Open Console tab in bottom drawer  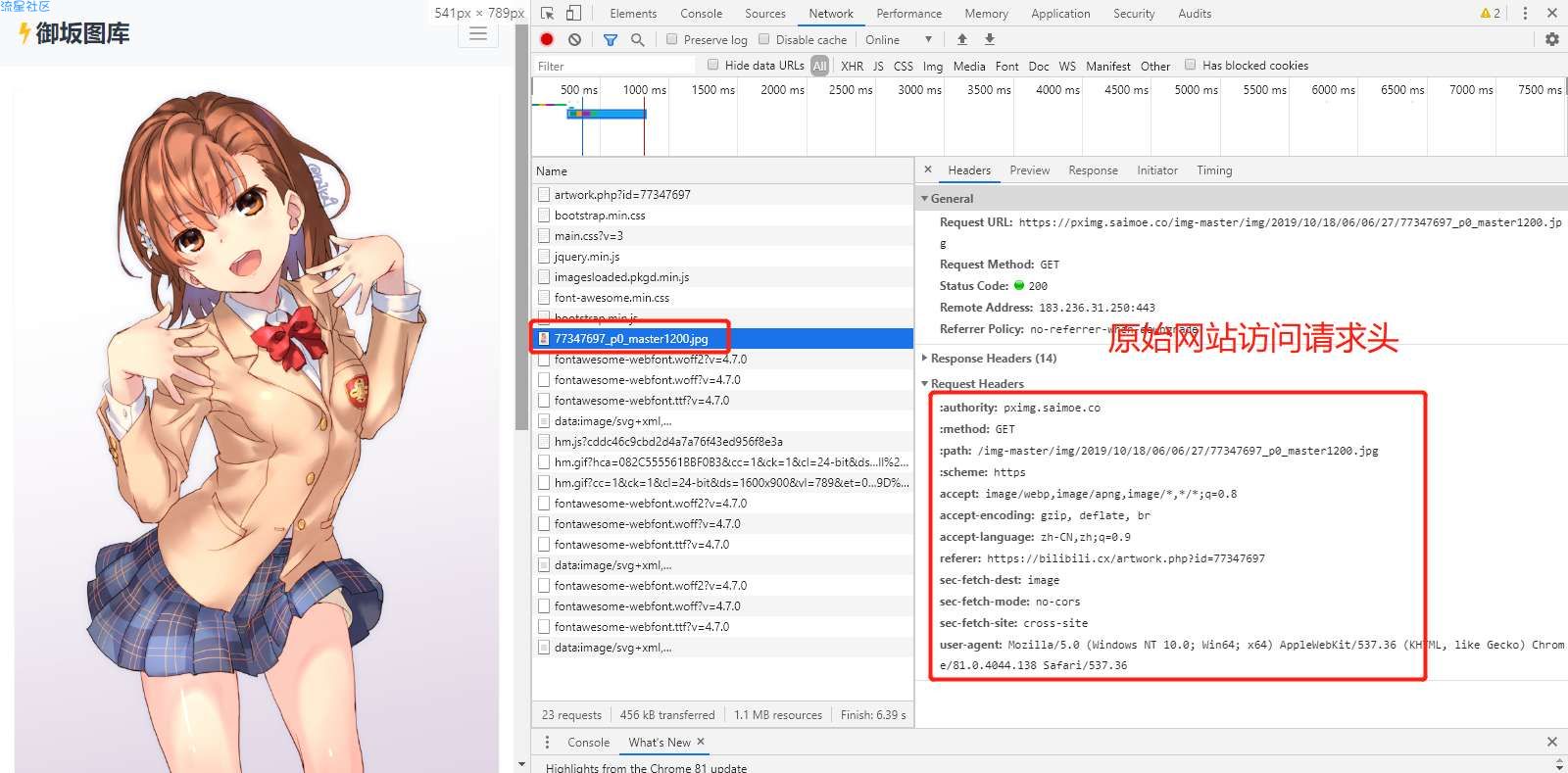click(x=588, y=742)
